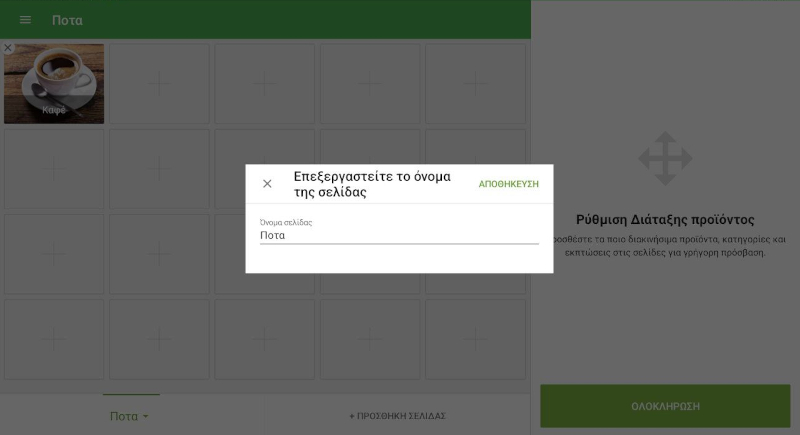
Task: Open the Ποτα page tab dropdown
Action: tap(130, 416)
